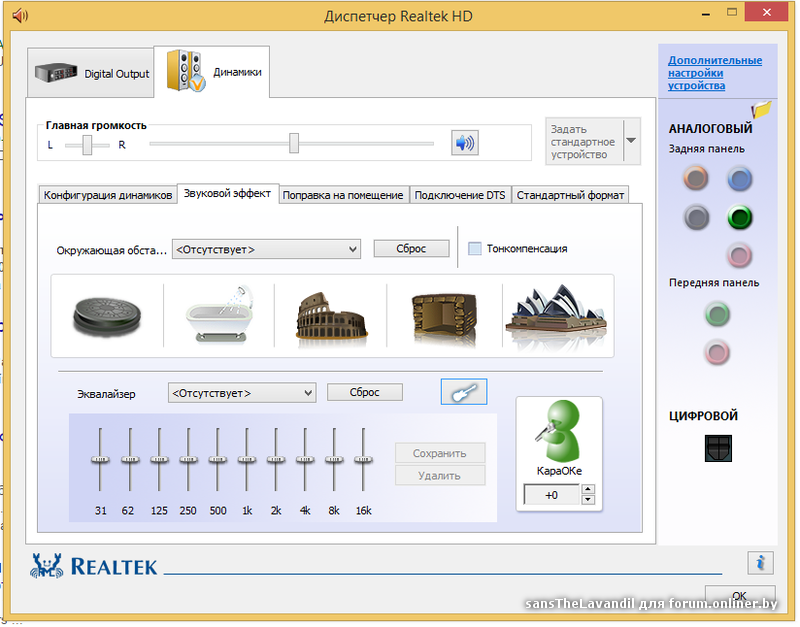Click the OK button
Image resolution: width=800 pixels, height=627 pixels.
[742, 597]
